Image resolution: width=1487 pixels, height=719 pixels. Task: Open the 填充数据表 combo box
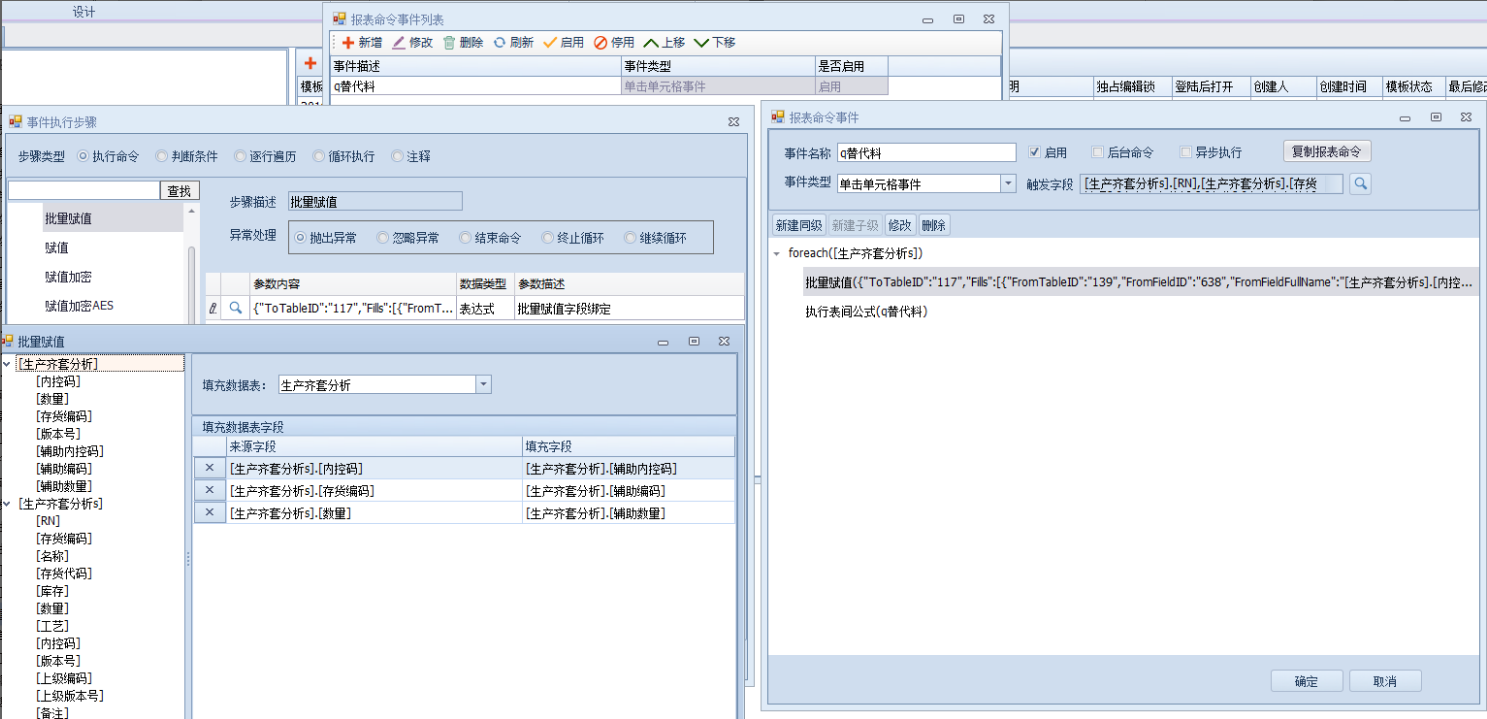(483, 385)
